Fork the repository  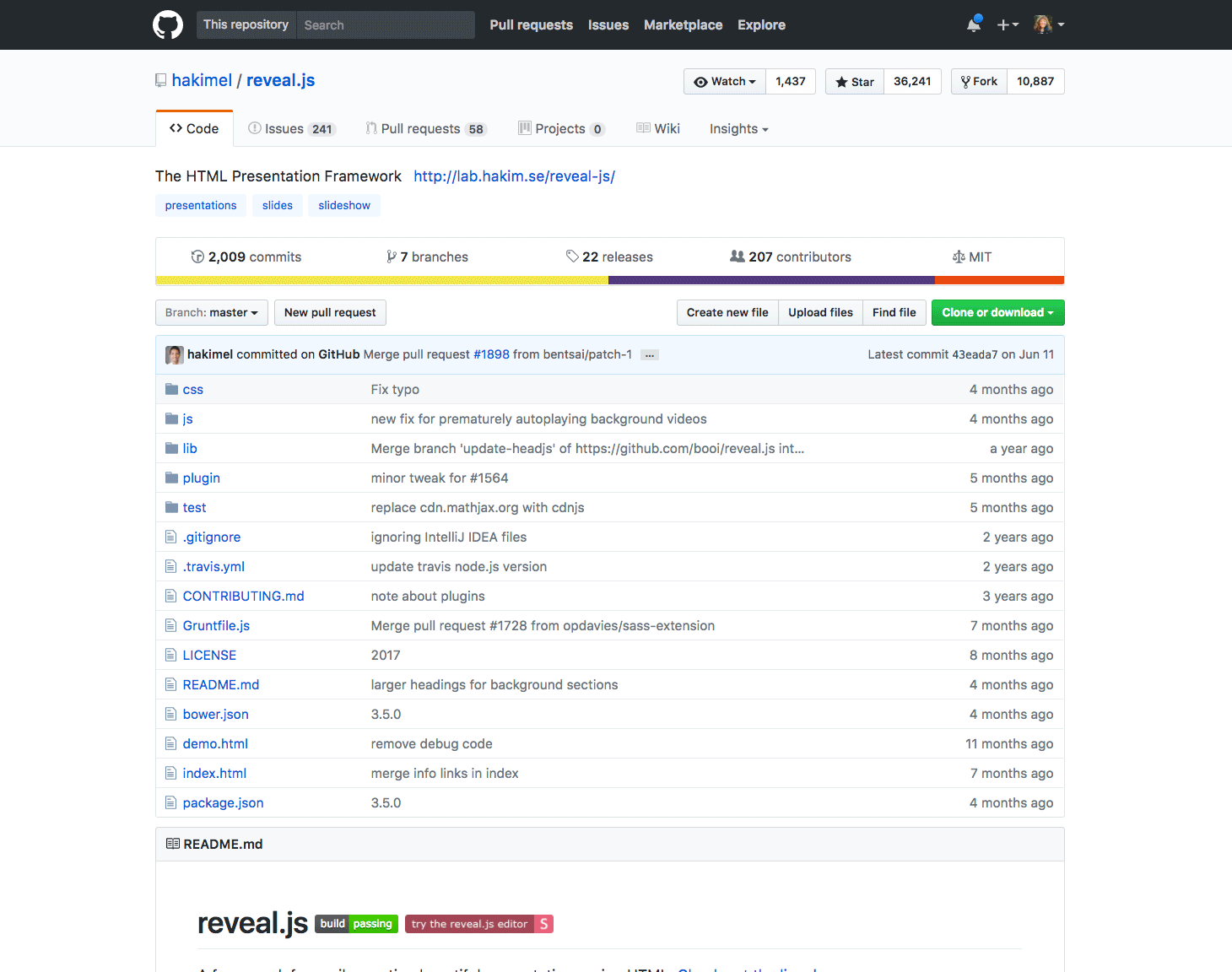coord(978,81)
